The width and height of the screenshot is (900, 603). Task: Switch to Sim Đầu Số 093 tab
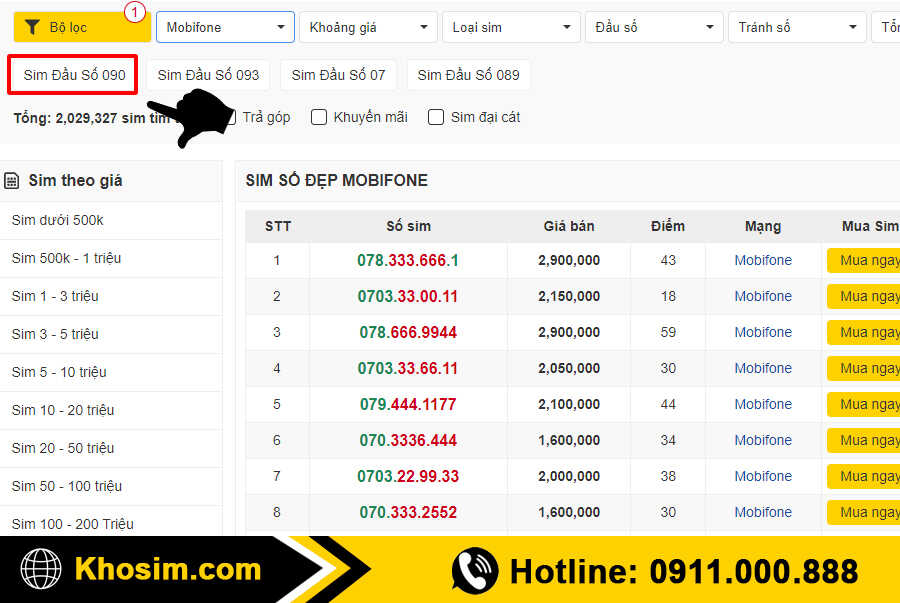pyautogui.click(x=208, y=75)
